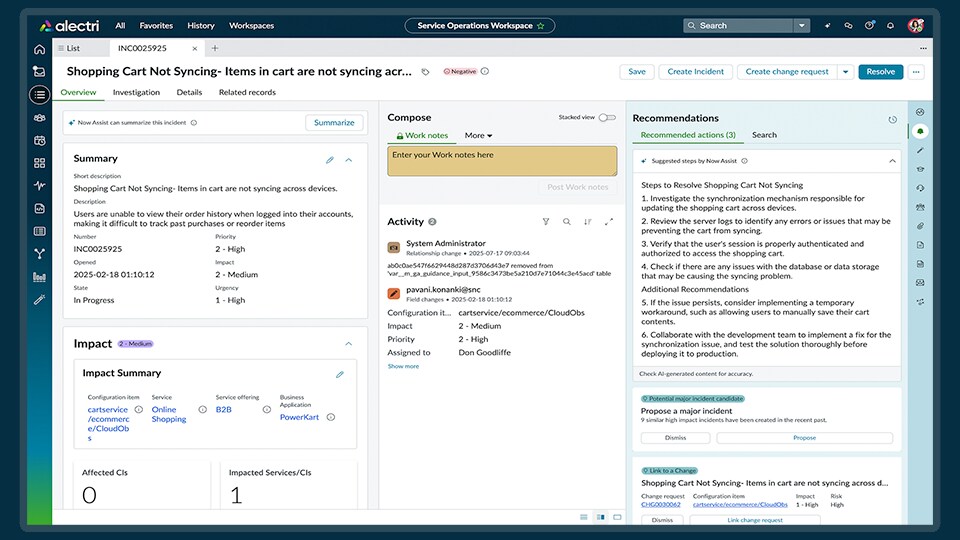
Task: Open the more actions ellipsis beside Resolve
Action: tap(916, 72)
